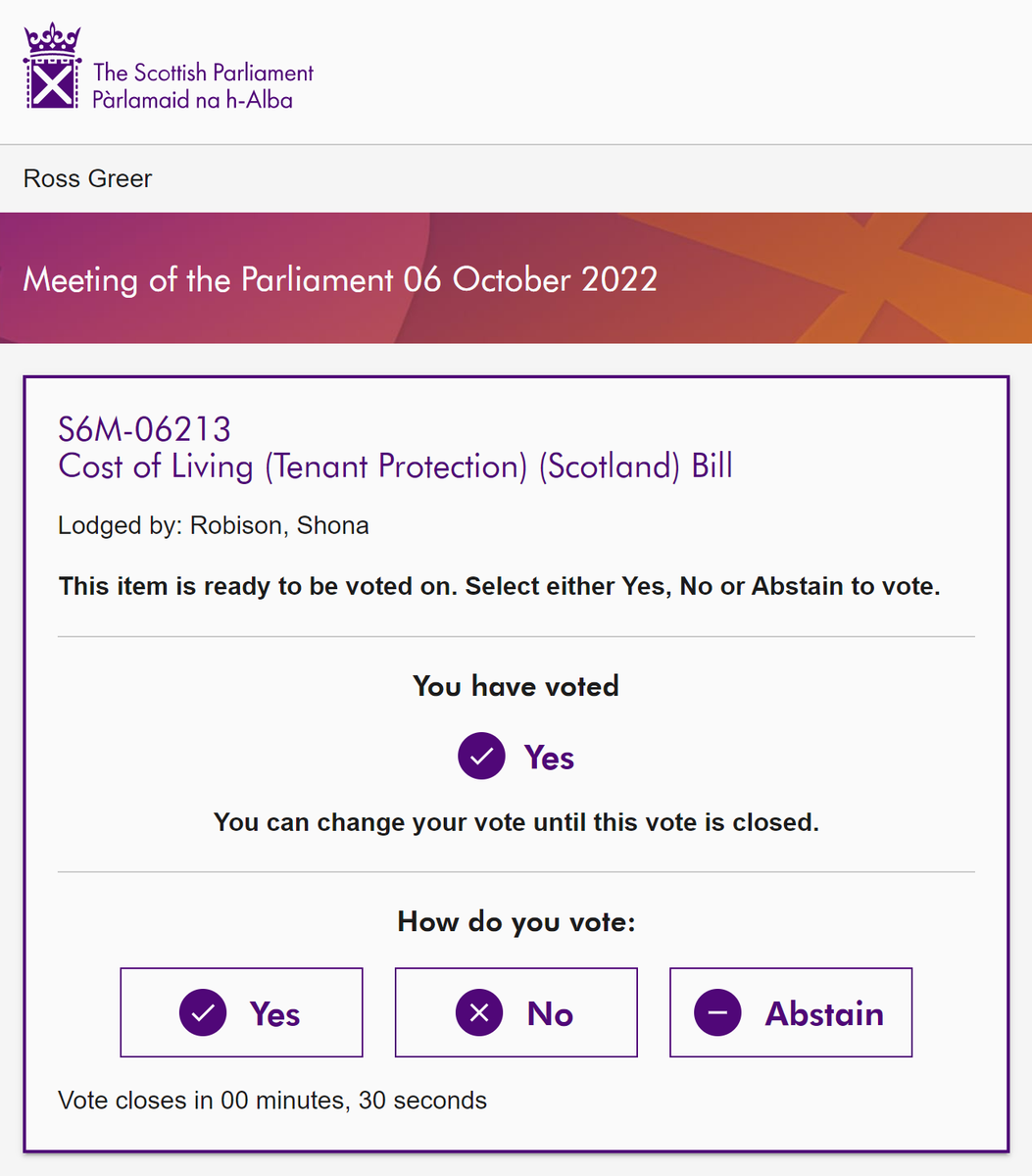Click the member name Ross Greer
1032x1176 pixels.
click(88, 178)
